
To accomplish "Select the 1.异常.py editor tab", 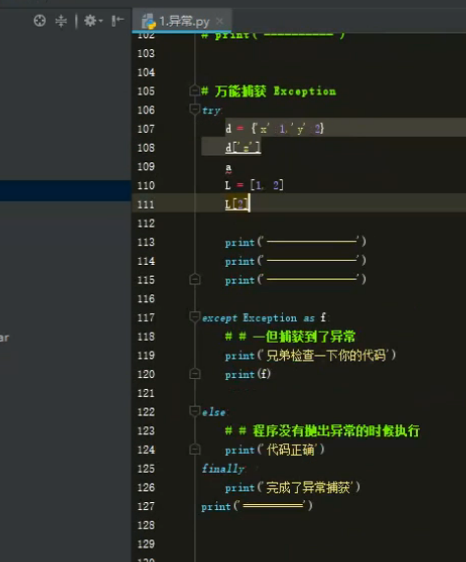I will (182, 21).
